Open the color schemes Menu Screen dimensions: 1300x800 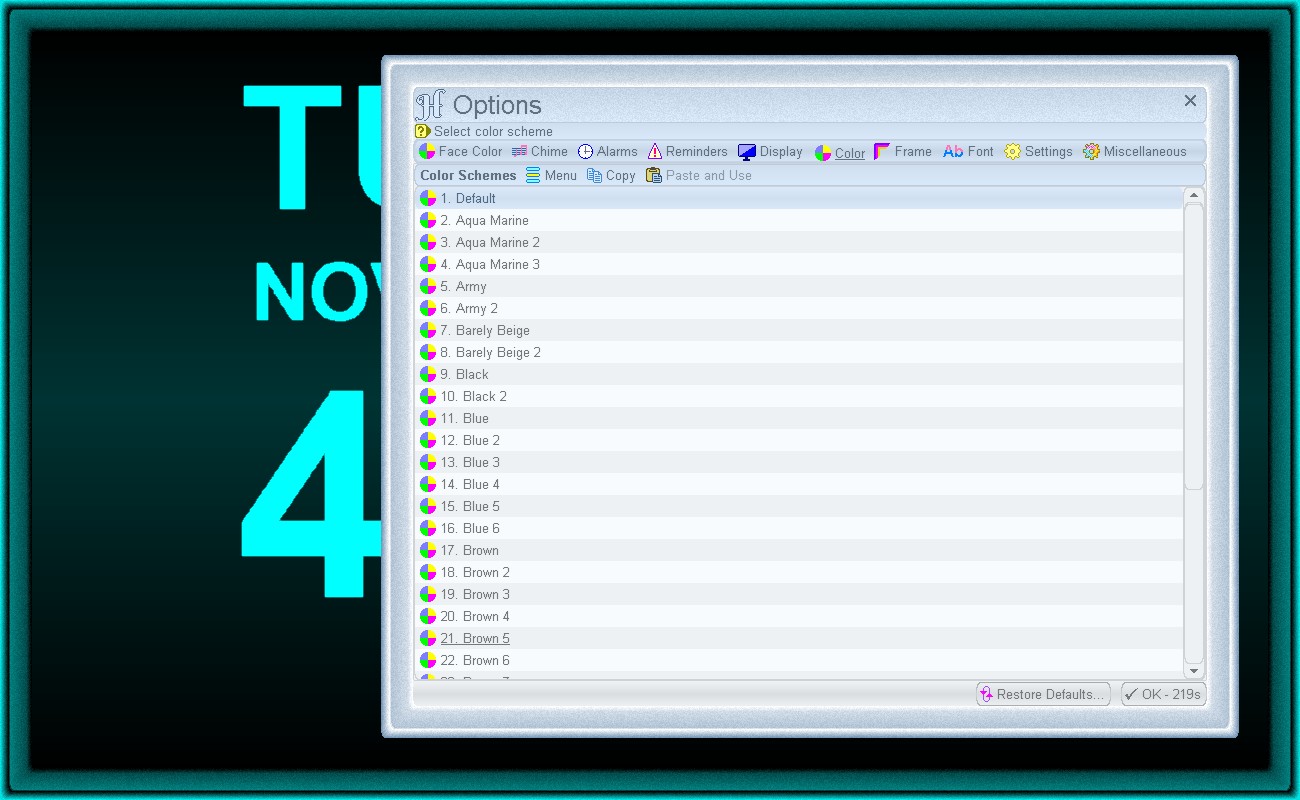551,176
